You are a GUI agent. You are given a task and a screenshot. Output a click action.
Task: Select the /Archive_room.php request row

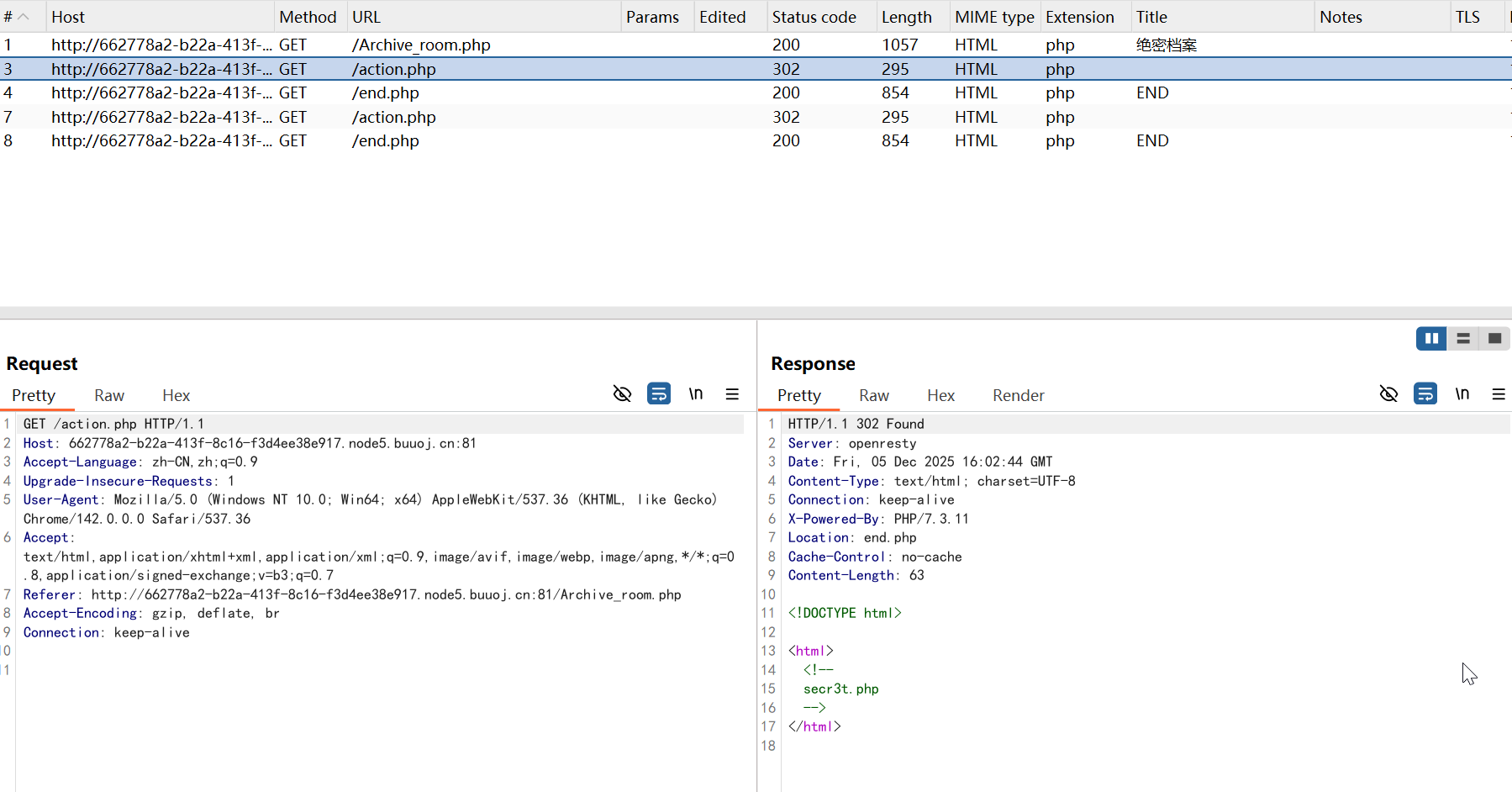pos(420,45)
